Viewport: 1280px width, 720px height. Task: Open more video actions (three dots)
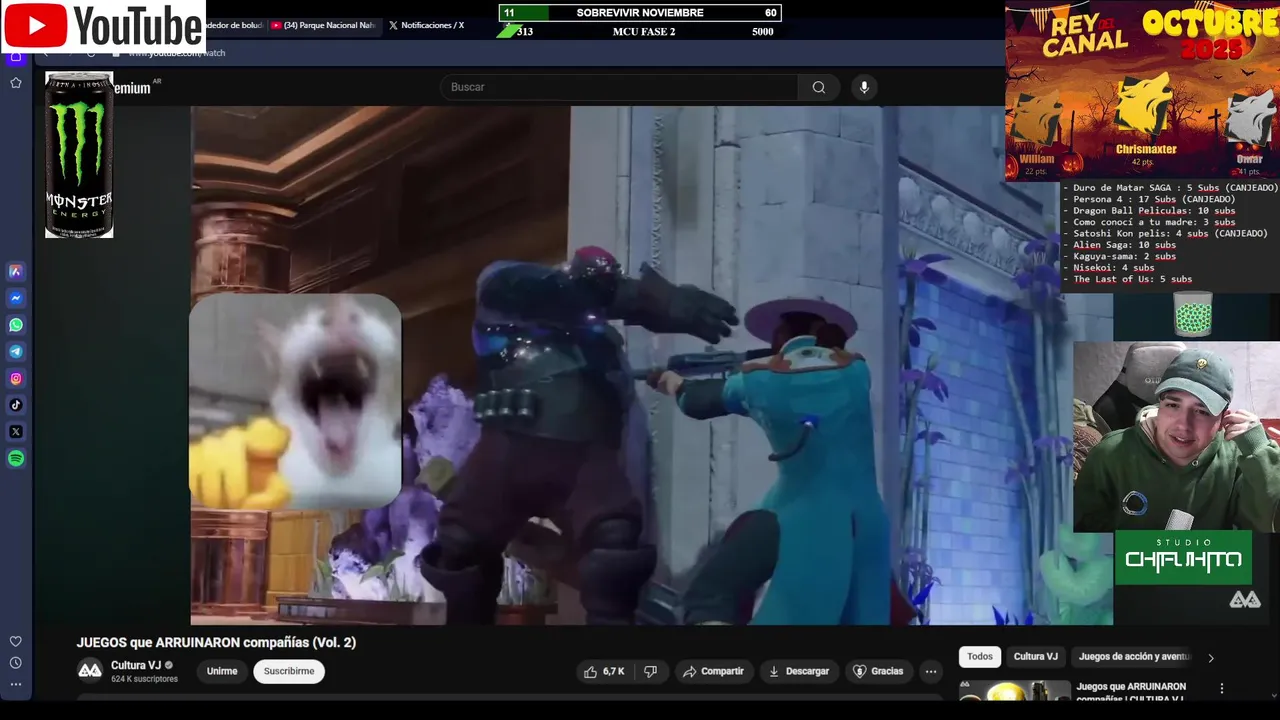click(x=931, y=671)
